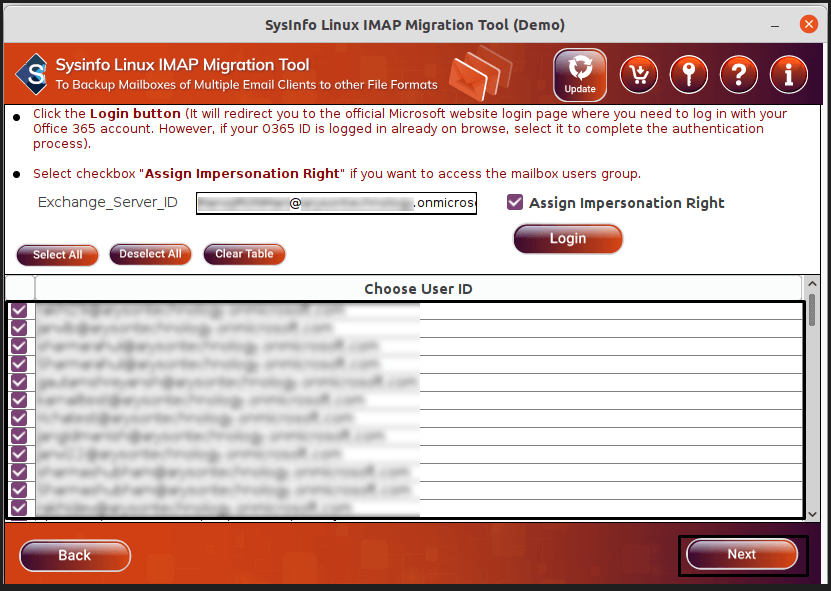
Task: Click the table scrollbar down arrow
Action: [812, 514]
